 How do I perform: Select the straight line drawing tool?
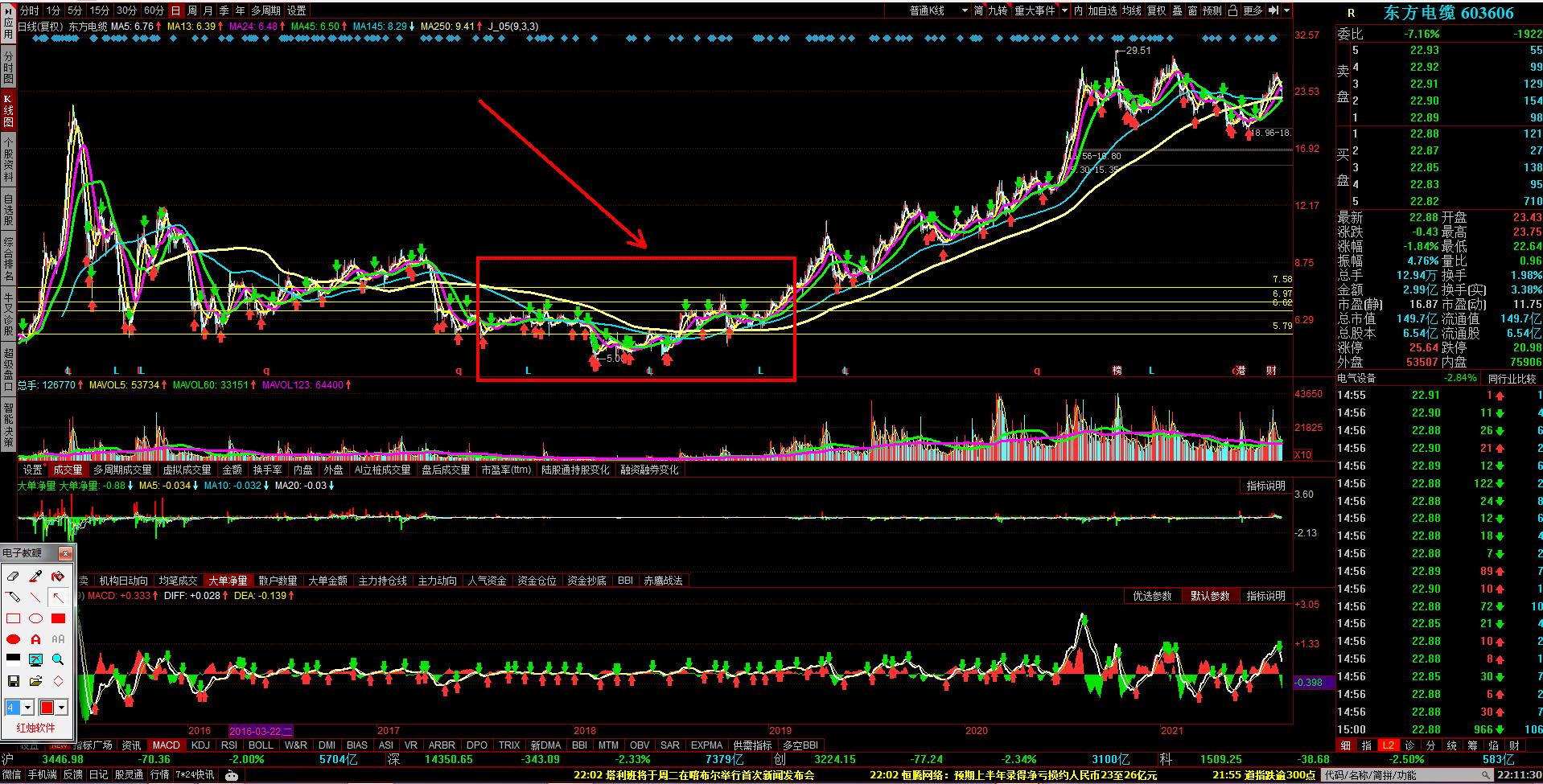(x=35, y=597)
